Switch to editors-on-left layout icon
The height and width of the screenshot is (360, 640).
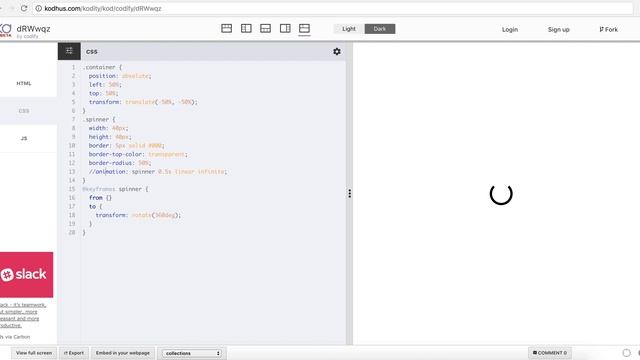click(x=246, y=28)
